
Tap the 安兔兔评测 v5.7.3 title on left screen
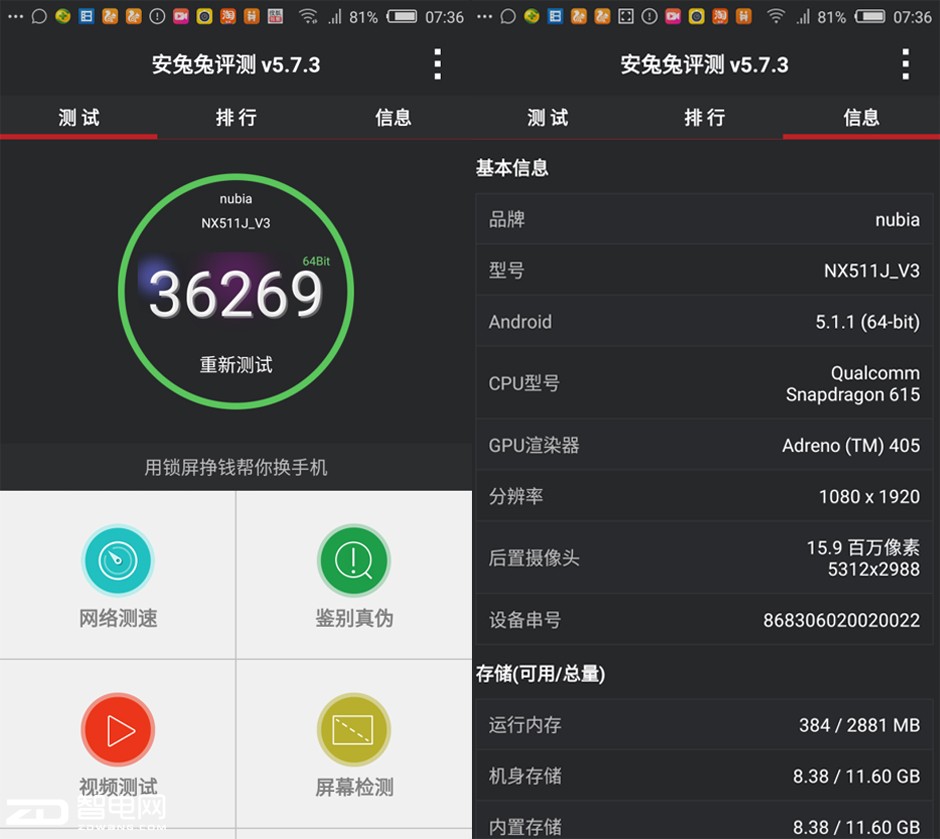click(x=236, y=64)
